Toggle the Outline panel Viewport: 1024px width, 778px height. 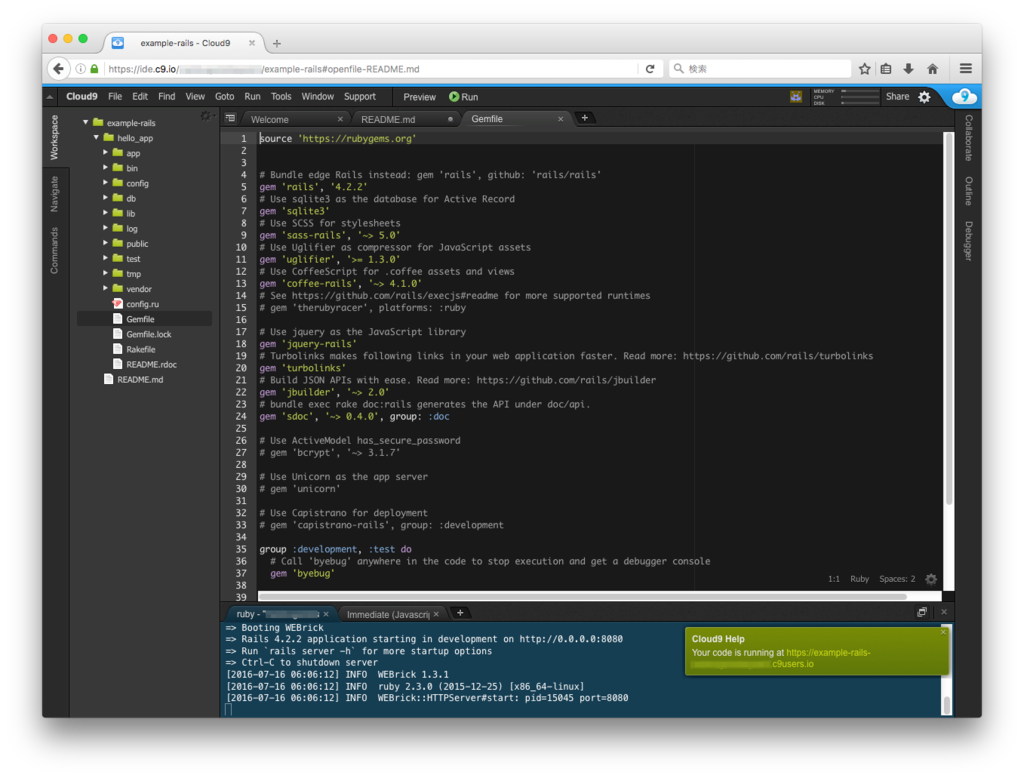pos(968,191)
